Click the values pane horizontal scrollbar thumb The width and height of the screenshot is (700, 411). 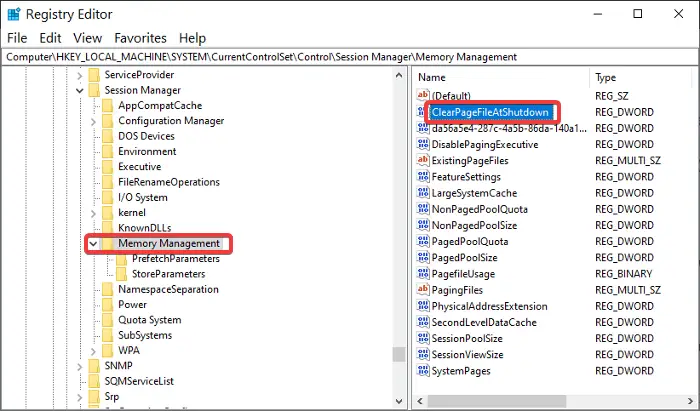click(497, 400)
